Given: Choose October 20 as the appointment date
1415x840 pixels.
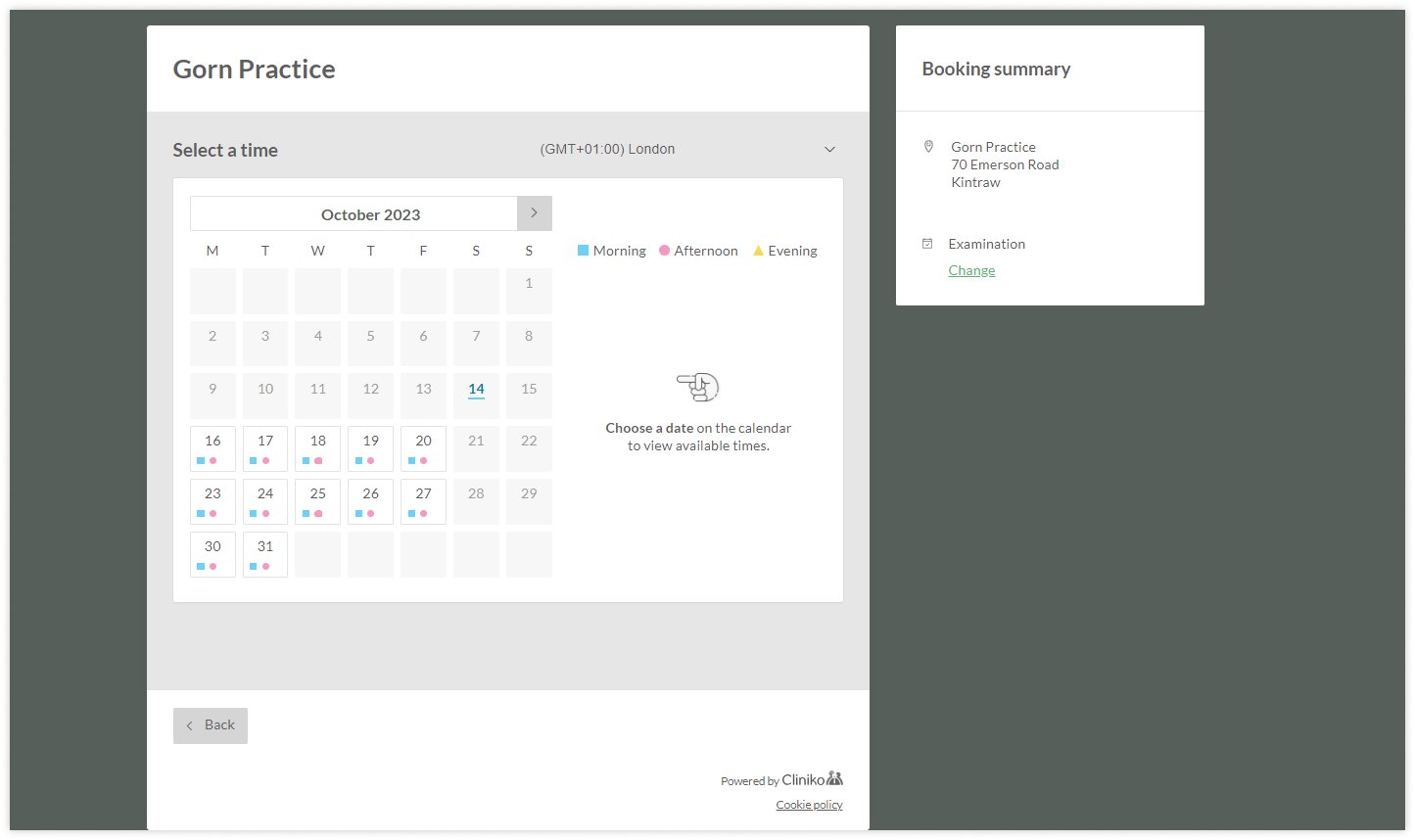Looking at the screenshot, I should (x=423, y=447).
